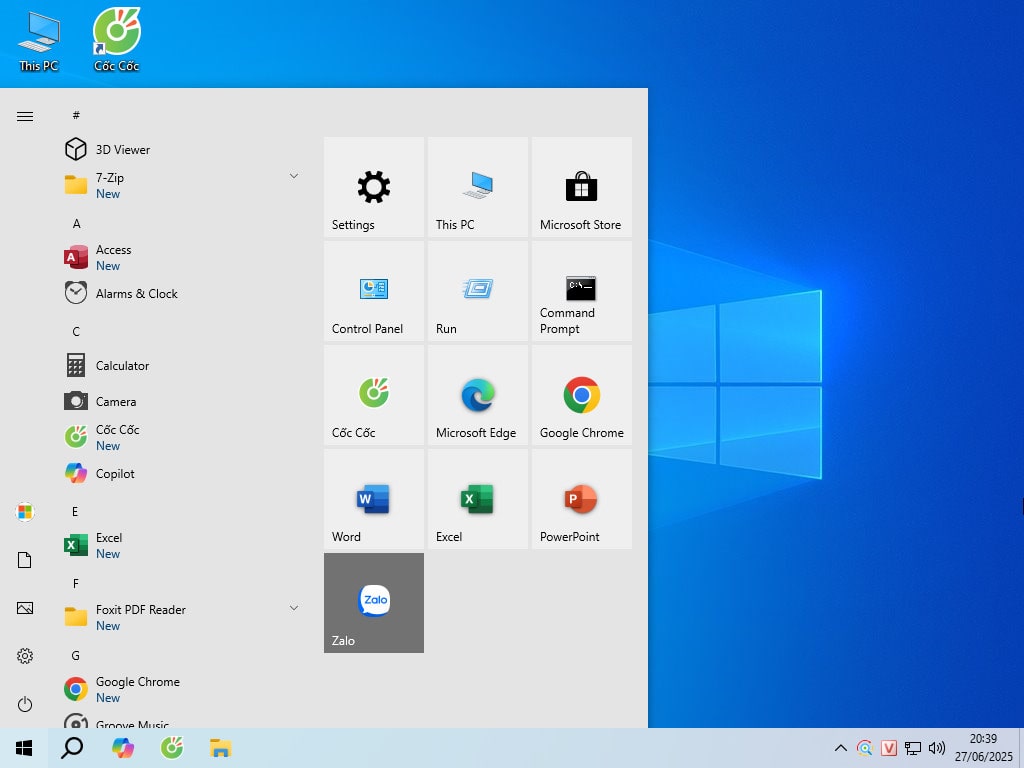Viewport: 1024px width, 768px height.
Task: Click the Microsoft Edge tile
Action: coord(477,395)
